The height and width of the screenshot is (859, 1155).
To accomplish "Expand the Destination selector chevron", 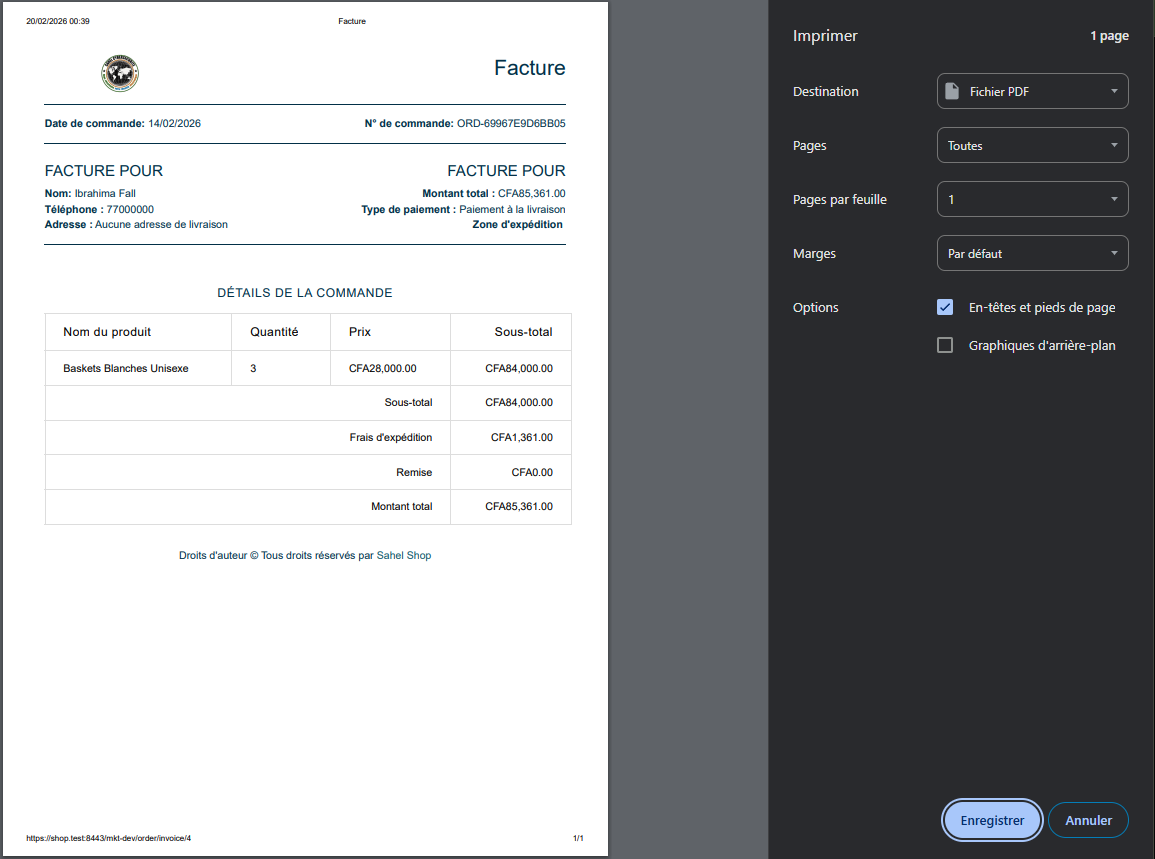I will pos(1115,91).
